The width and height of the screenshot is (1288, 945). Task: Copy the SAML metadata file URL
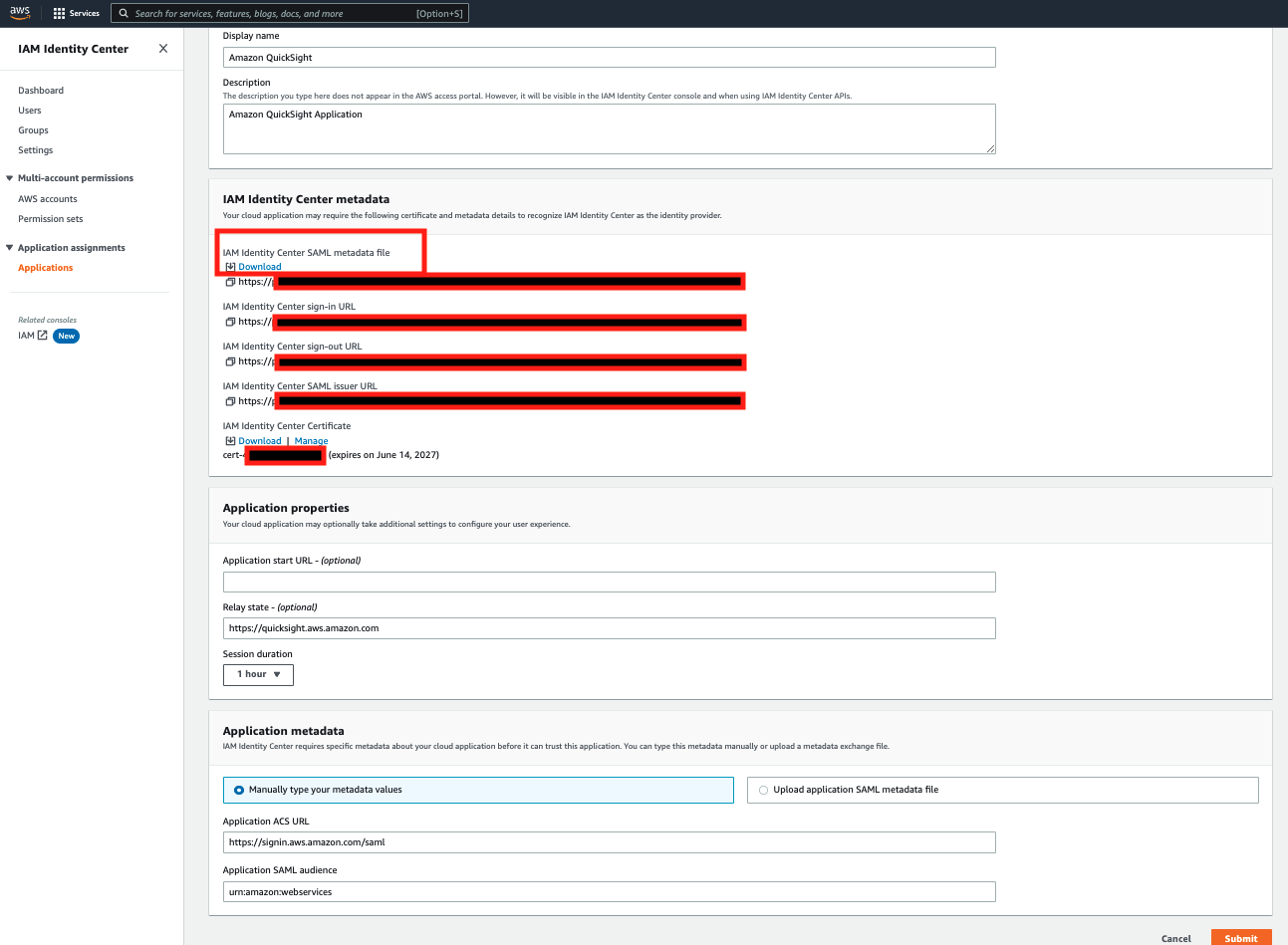click(230, 282)
